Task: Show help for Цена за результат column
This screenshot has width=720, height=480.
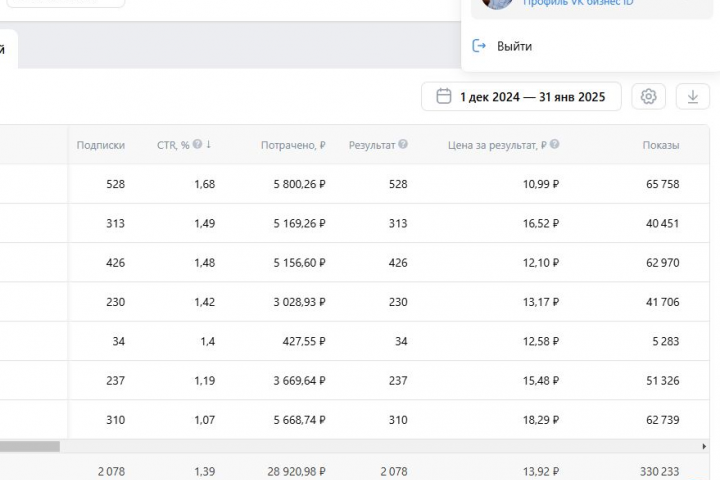Action: 554,144
